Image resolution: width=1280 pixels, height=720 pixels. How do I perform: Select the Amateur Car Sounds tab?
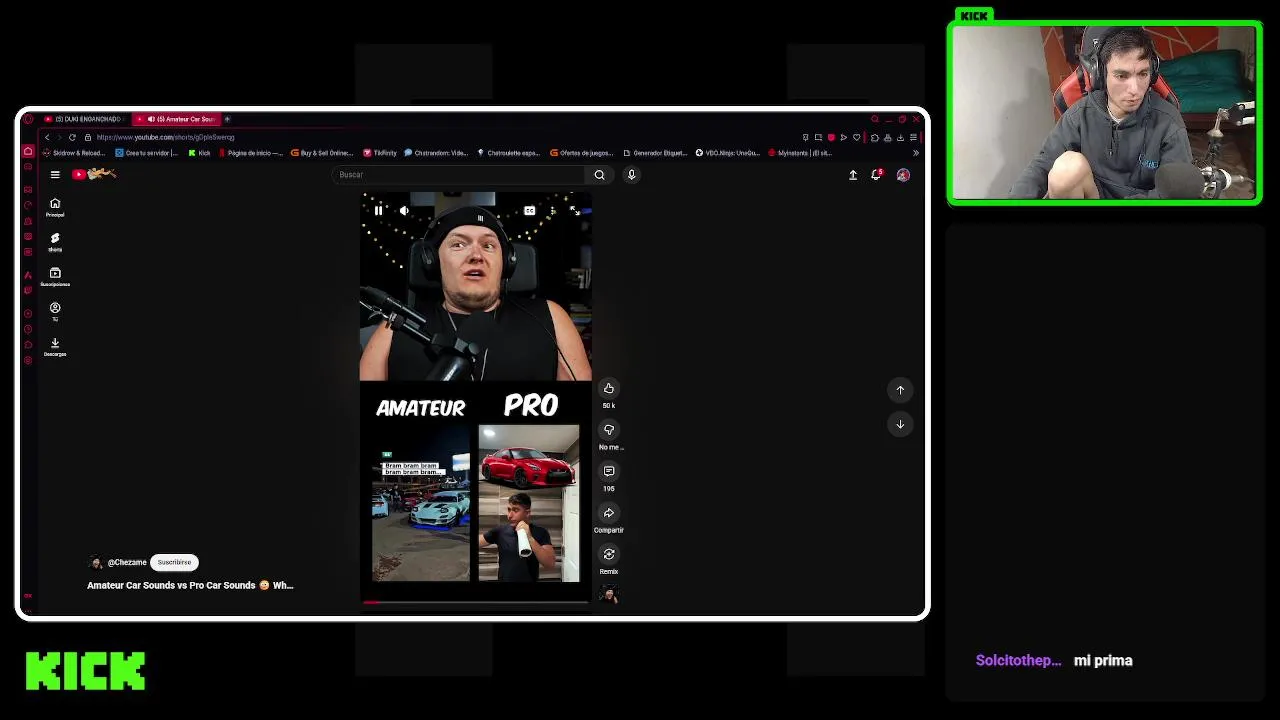[176, 119]
